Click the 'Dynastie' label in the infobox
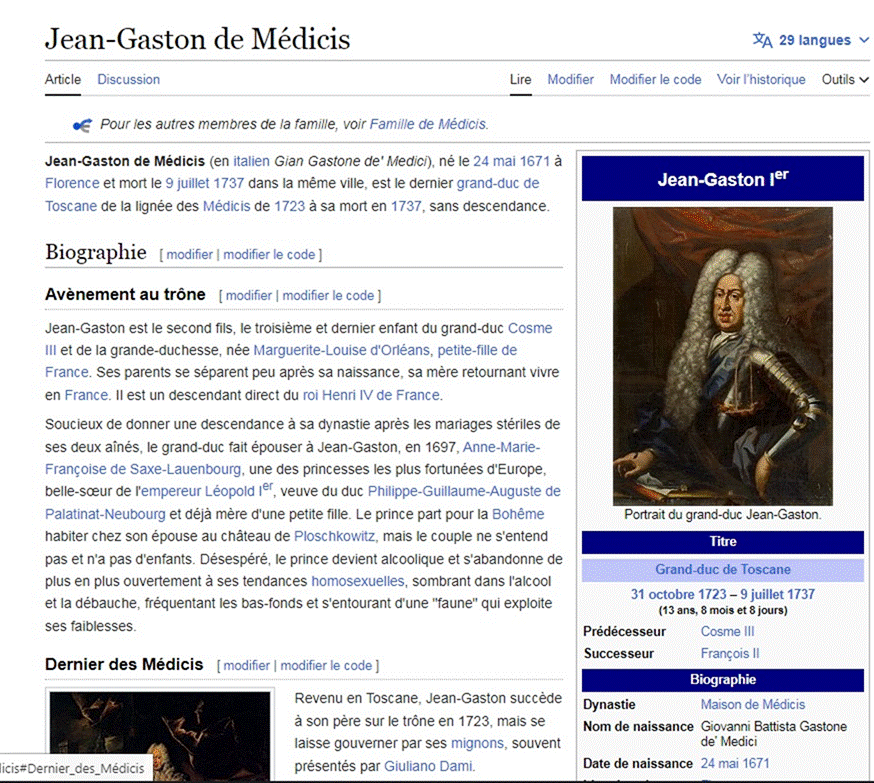This screenshot has height=783, width=874. pos(609,704)
